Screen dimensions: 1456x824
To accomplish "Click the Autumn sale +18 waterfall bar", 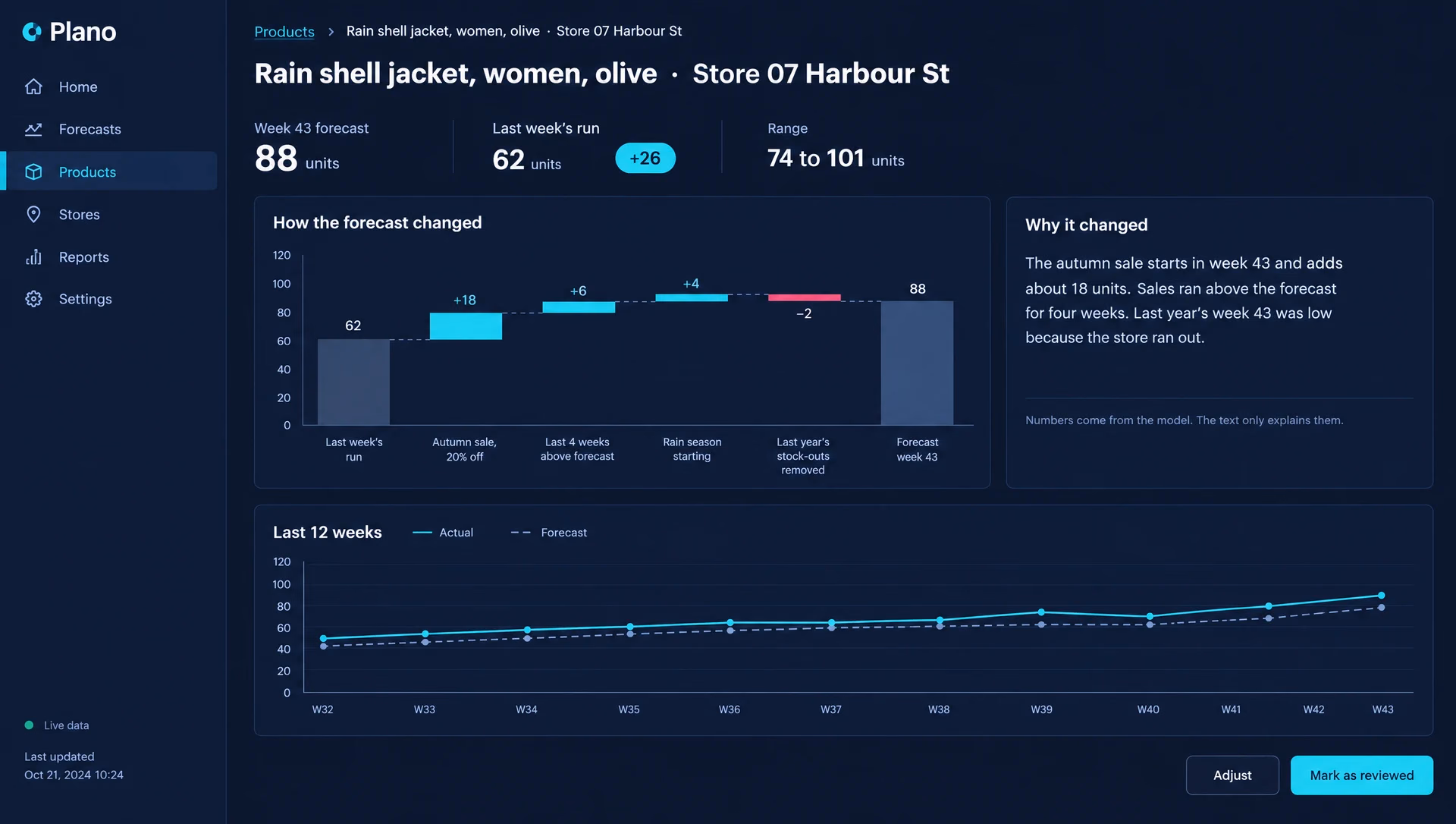I will 466,326.
